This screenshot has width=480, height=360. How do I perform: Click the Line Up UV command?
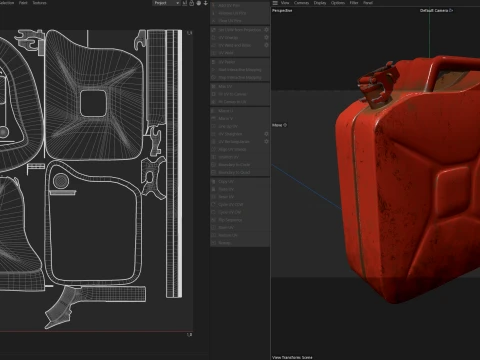click(240, 126)
